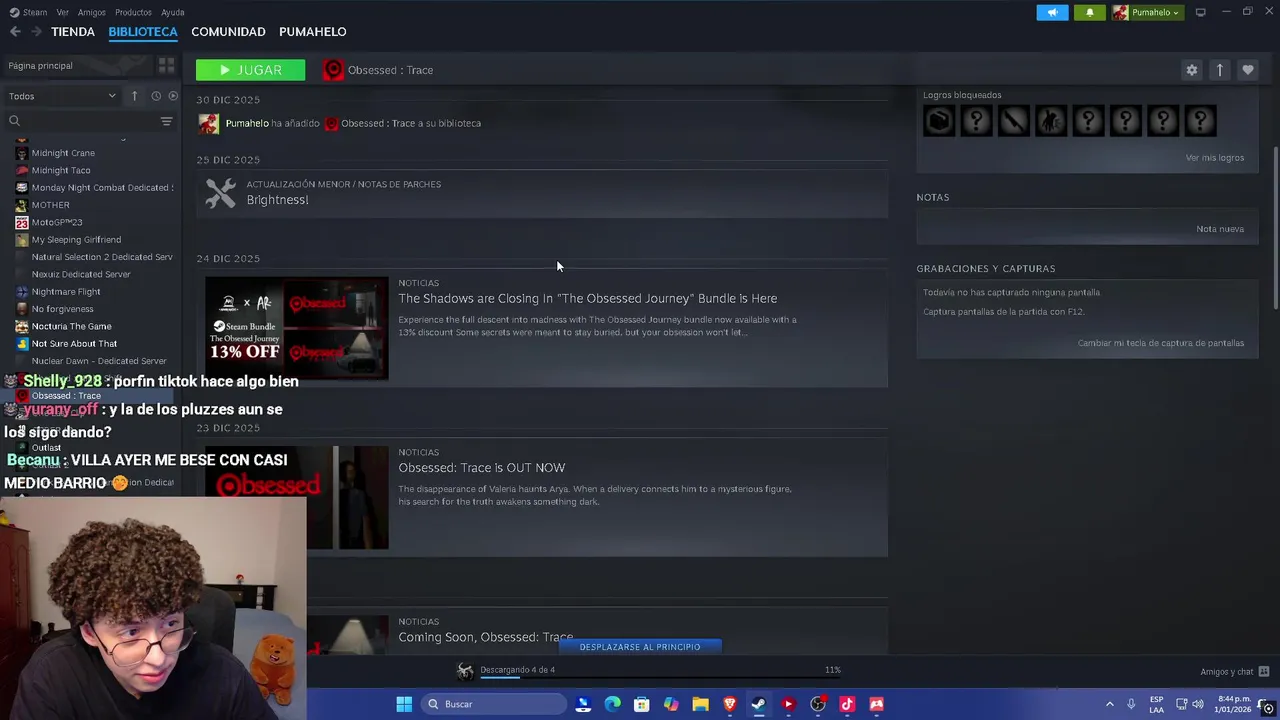Click the up arrow icon next to Todos filter
1280x720 pixels.
(134, 96)
